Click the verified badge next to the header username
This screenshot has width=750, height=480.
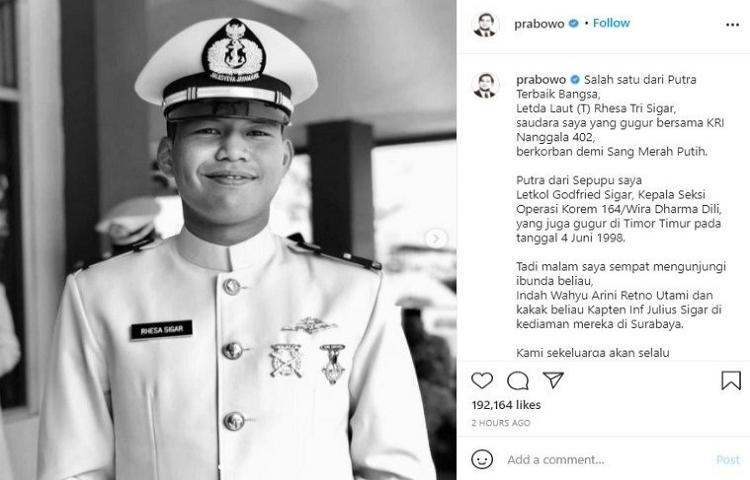(574, 23)
